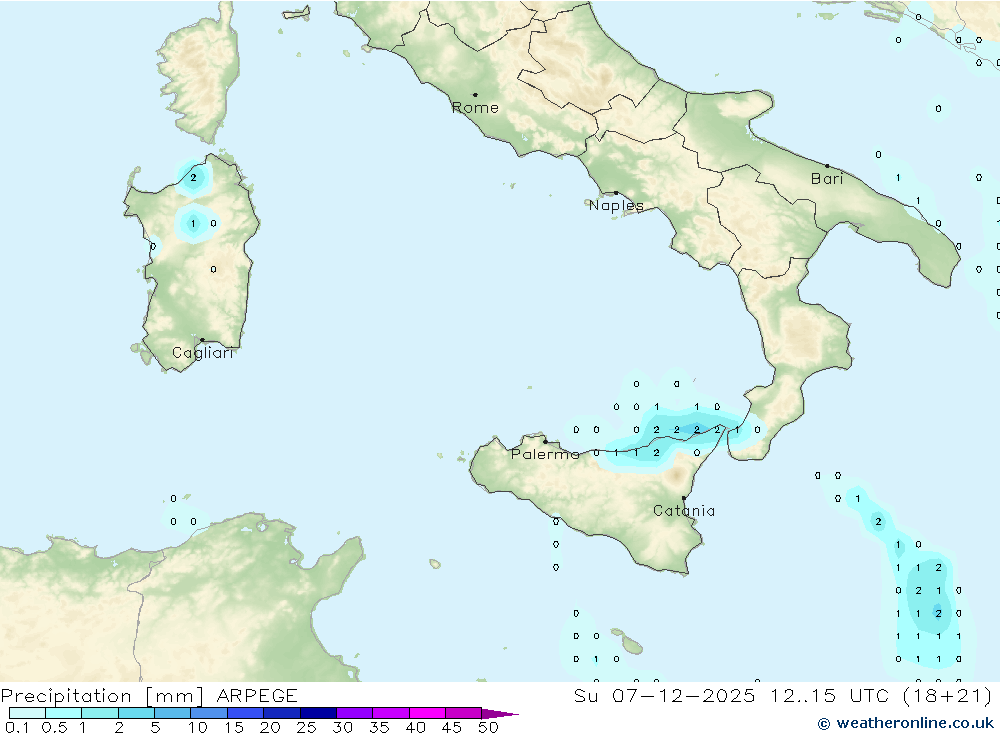Screen dimensions: 1000x733
Task: Click the "Precipitation [mm]" title text
Action: pyautogui.click(x=103, y=696)
